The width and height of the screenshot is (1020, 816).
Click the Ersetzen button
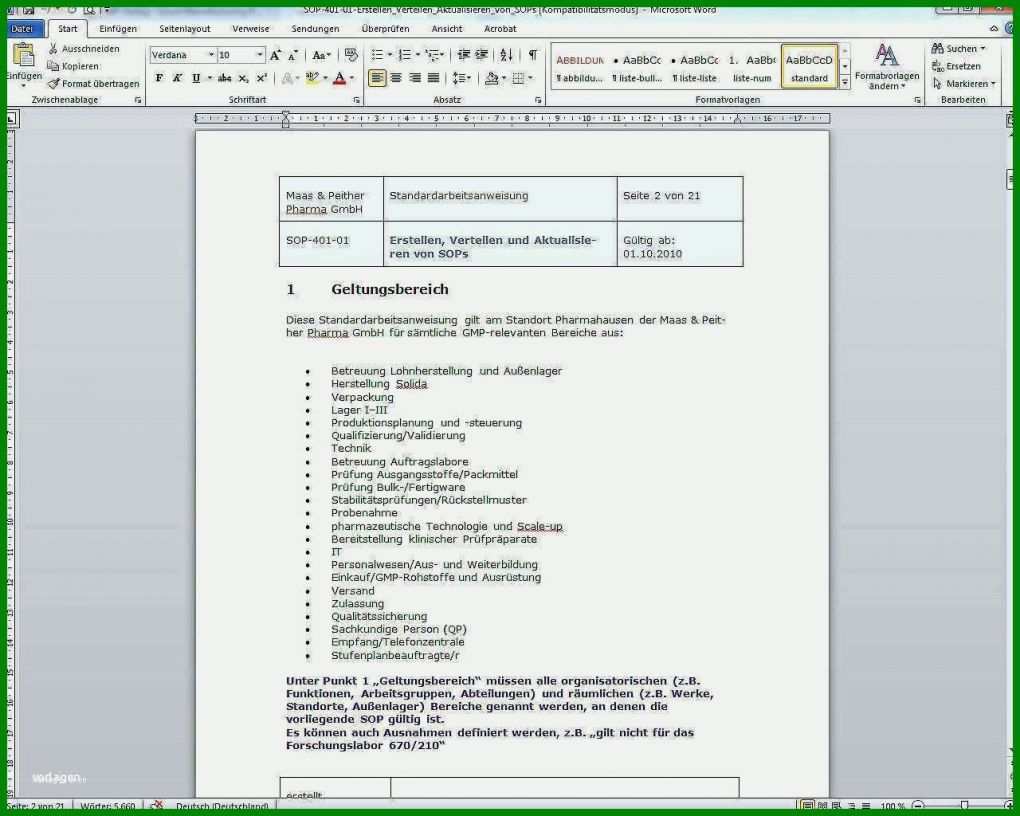[956, 66]
